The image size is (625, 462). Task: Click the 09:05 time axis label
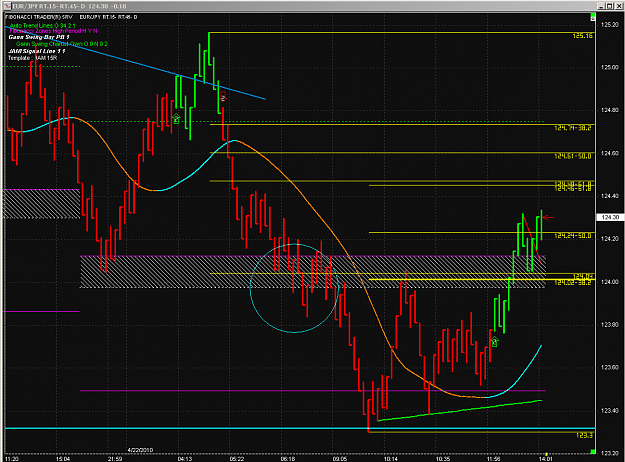coord(340,459)
